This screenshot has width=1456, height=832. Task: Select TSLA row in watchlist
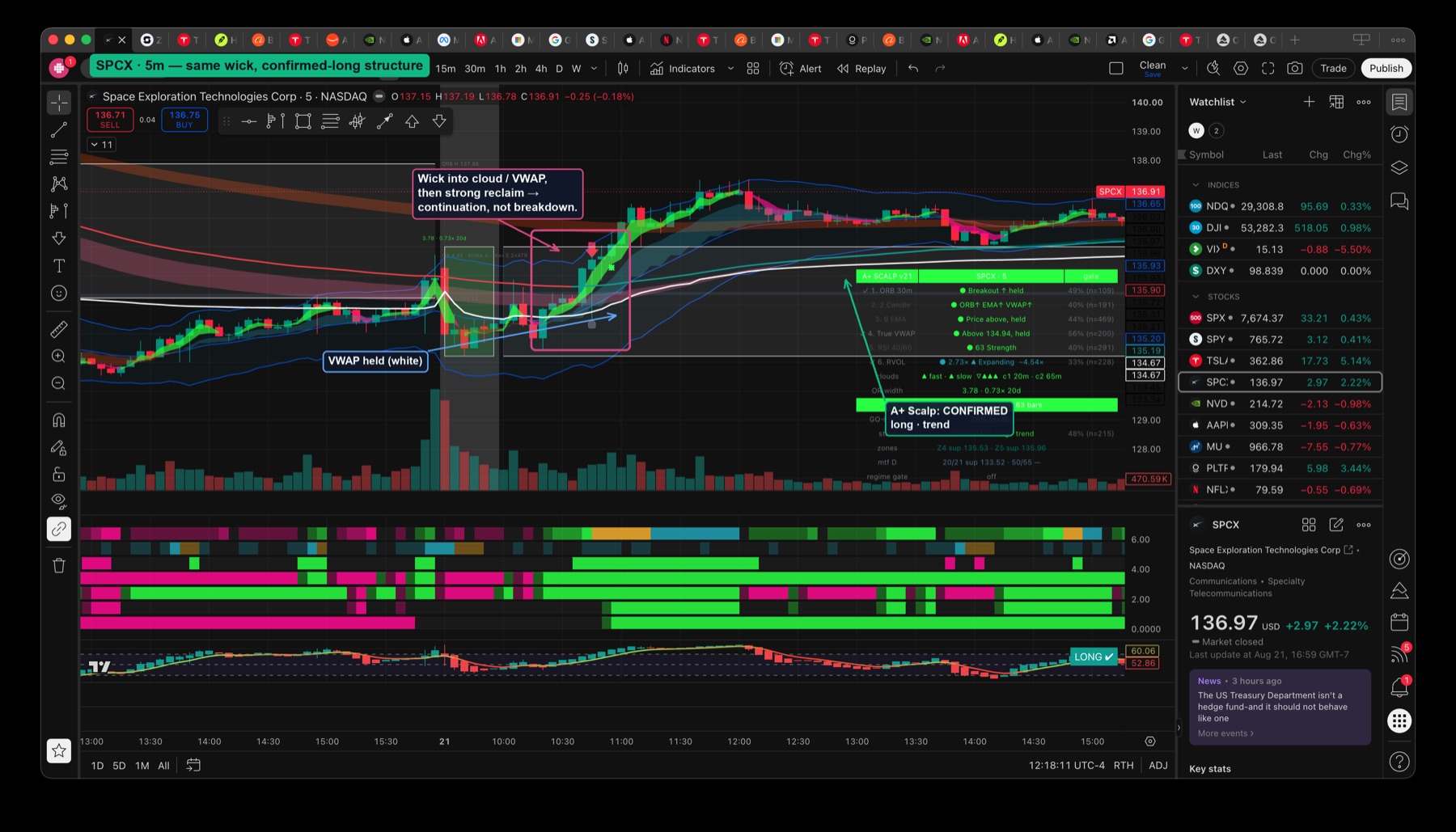pyautogui.click(x=1280, y=361)
